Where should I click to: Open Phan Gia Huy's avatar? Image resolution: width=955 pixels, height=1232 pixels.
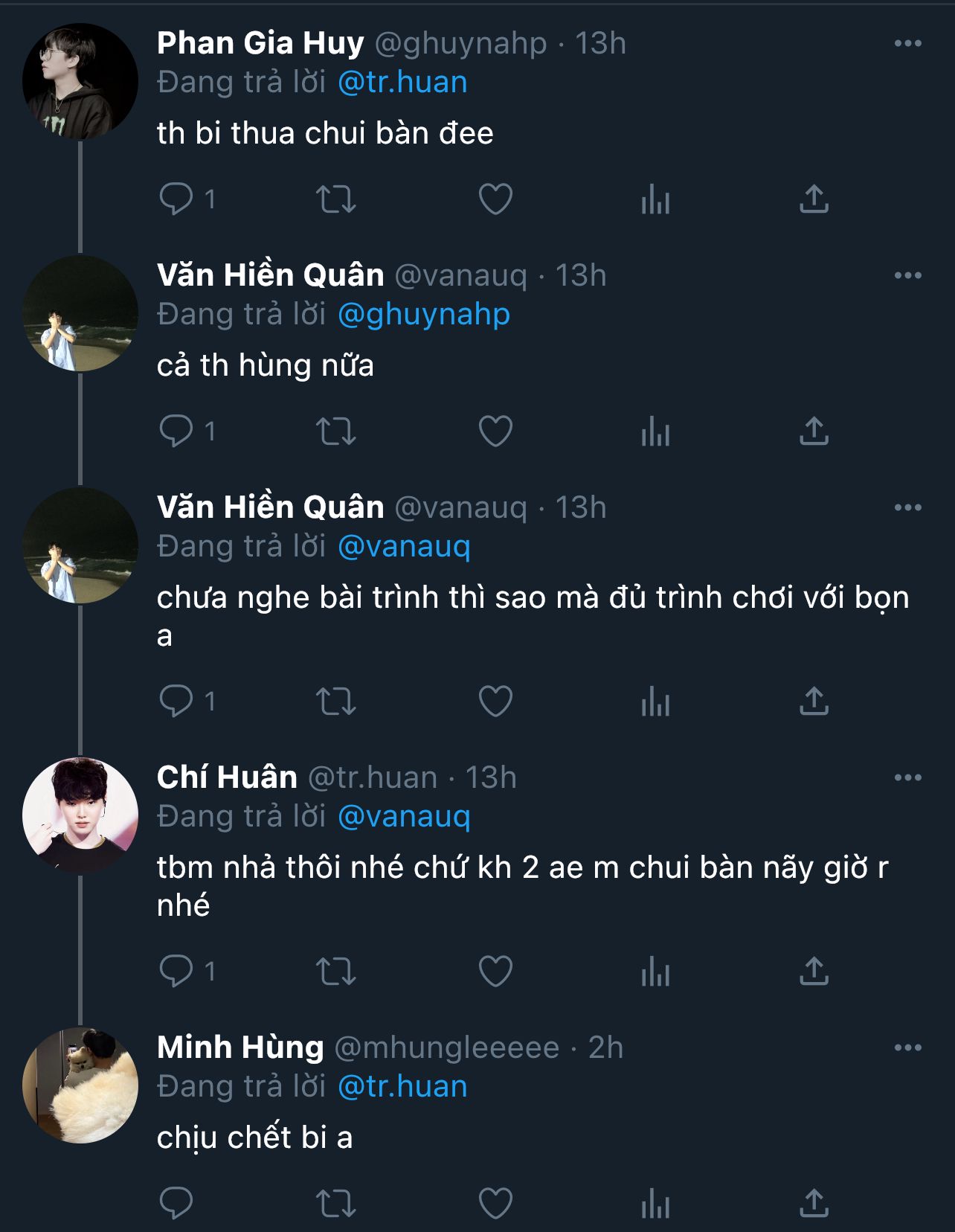[80, 82]
